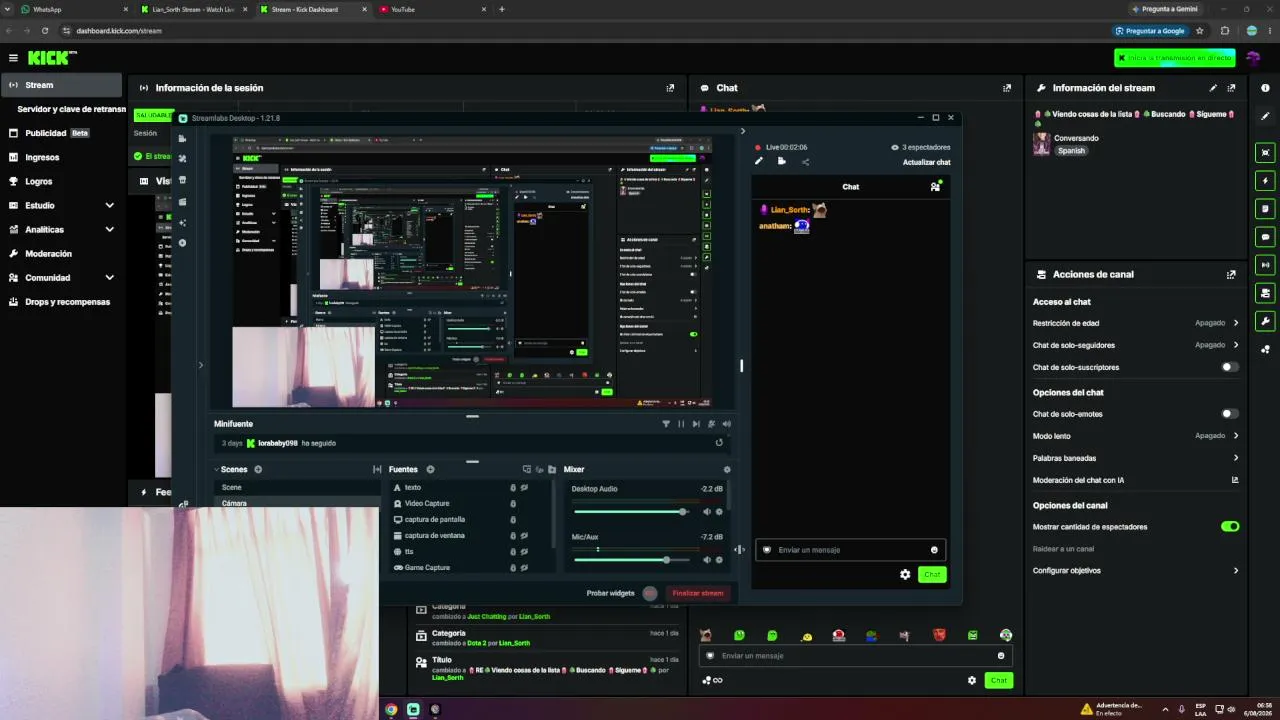Send message with Kick Chat button

998,680
